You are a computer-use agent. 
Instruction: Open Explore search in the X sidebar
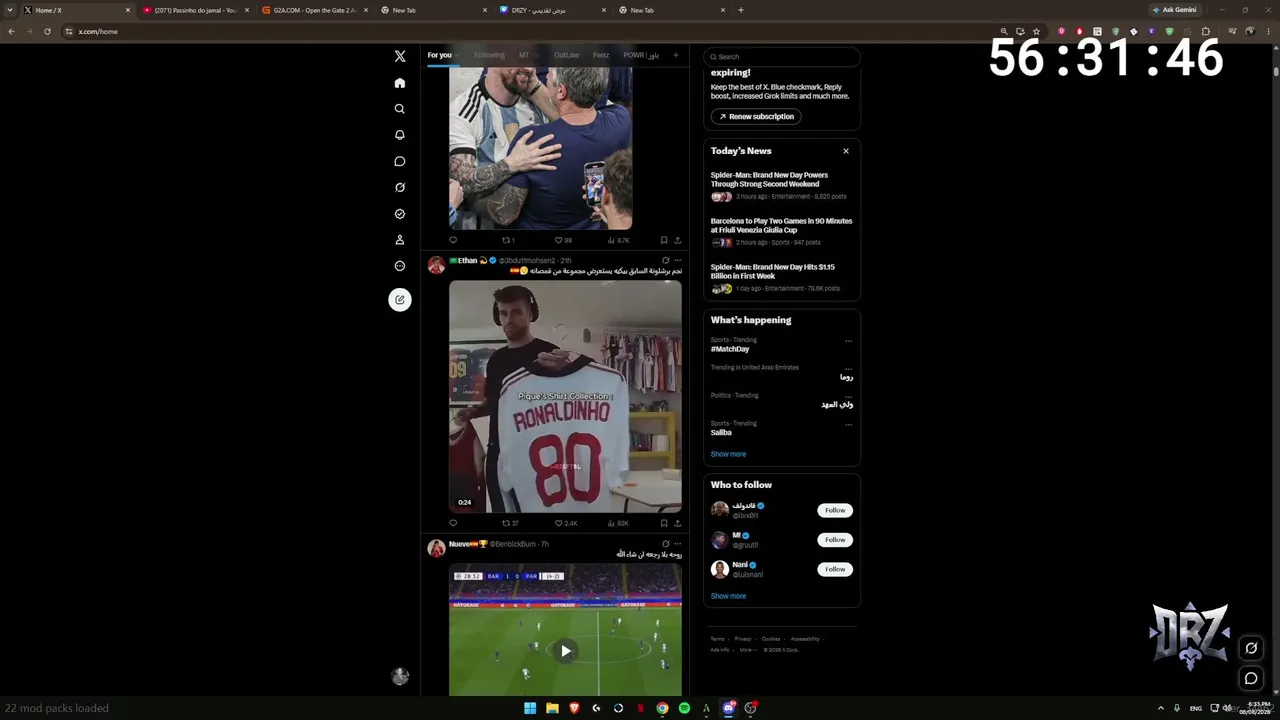400,109
